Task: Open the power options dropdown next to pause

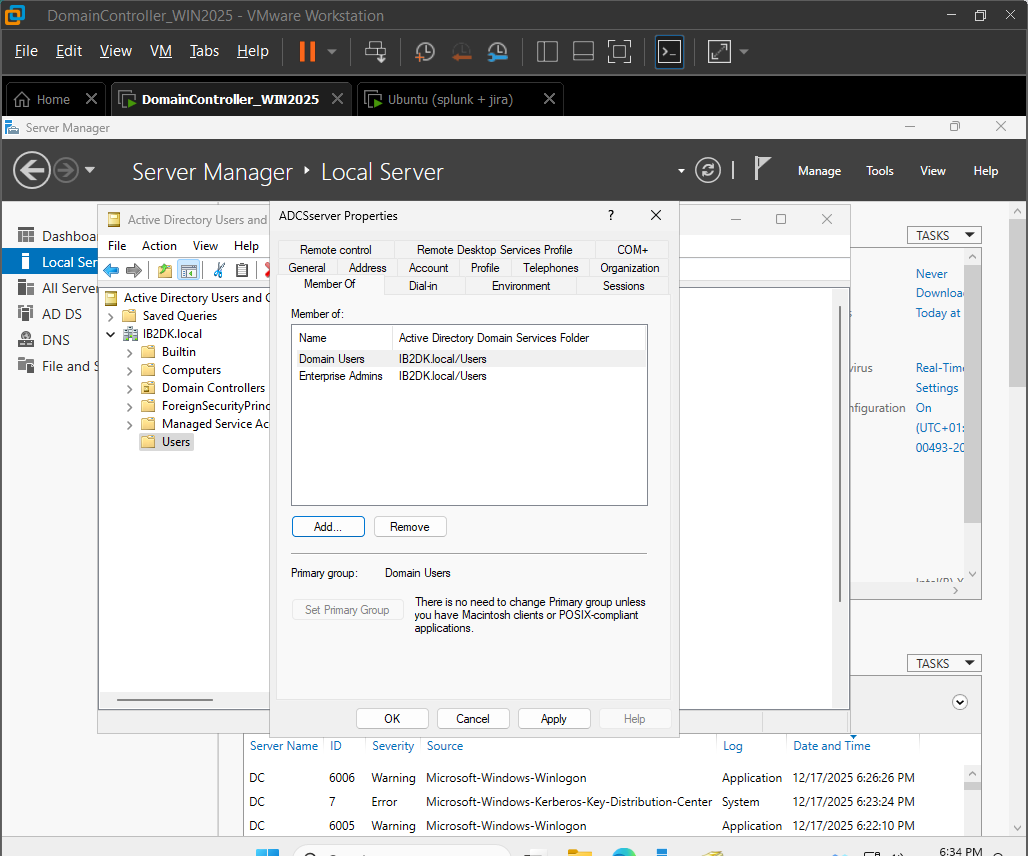Action: [332, 51]
